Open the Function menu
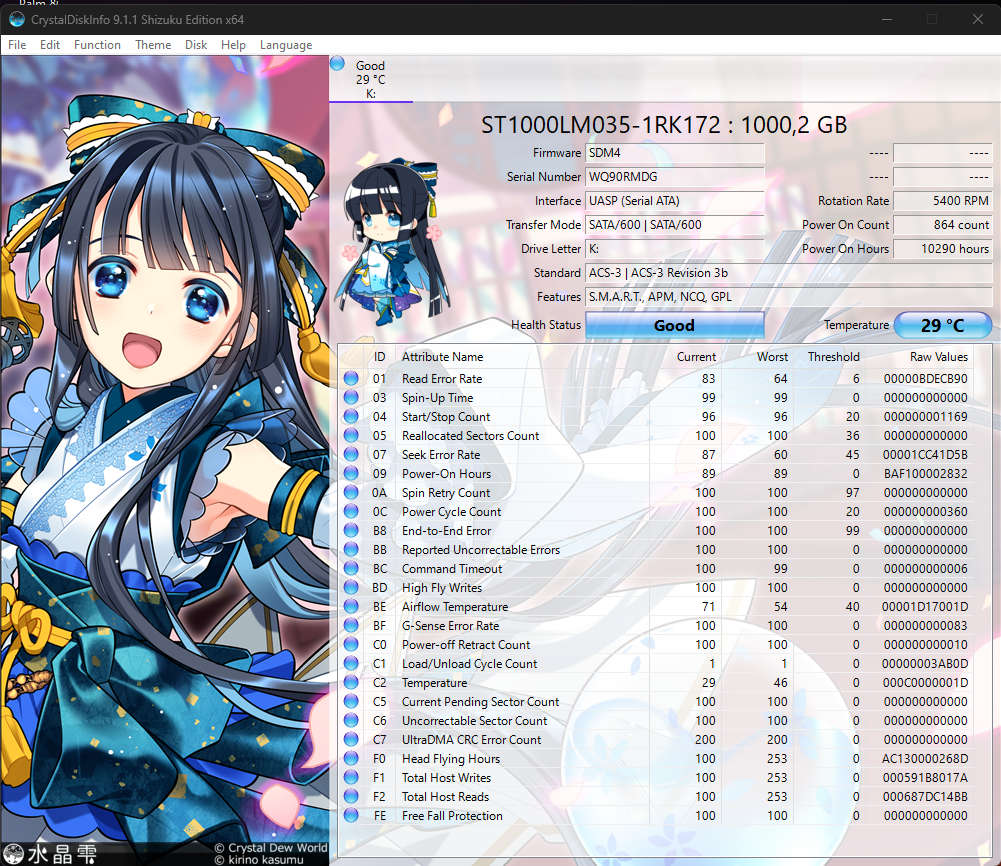This screenshot has height=866, width=1001. pos(97,45)
